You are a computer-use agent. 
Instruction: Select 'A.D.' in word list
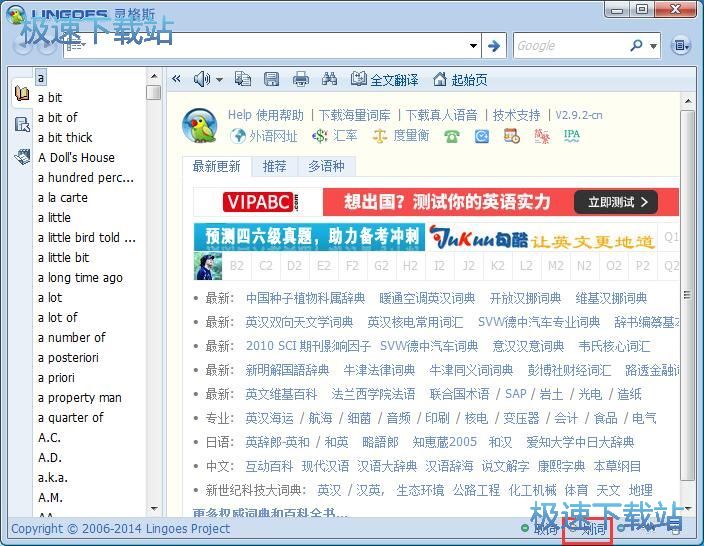coord(50,458)
